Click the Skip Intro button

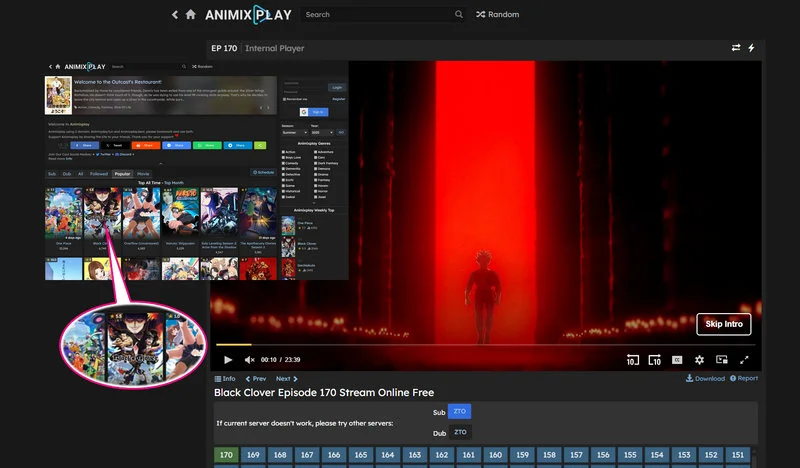723,324
